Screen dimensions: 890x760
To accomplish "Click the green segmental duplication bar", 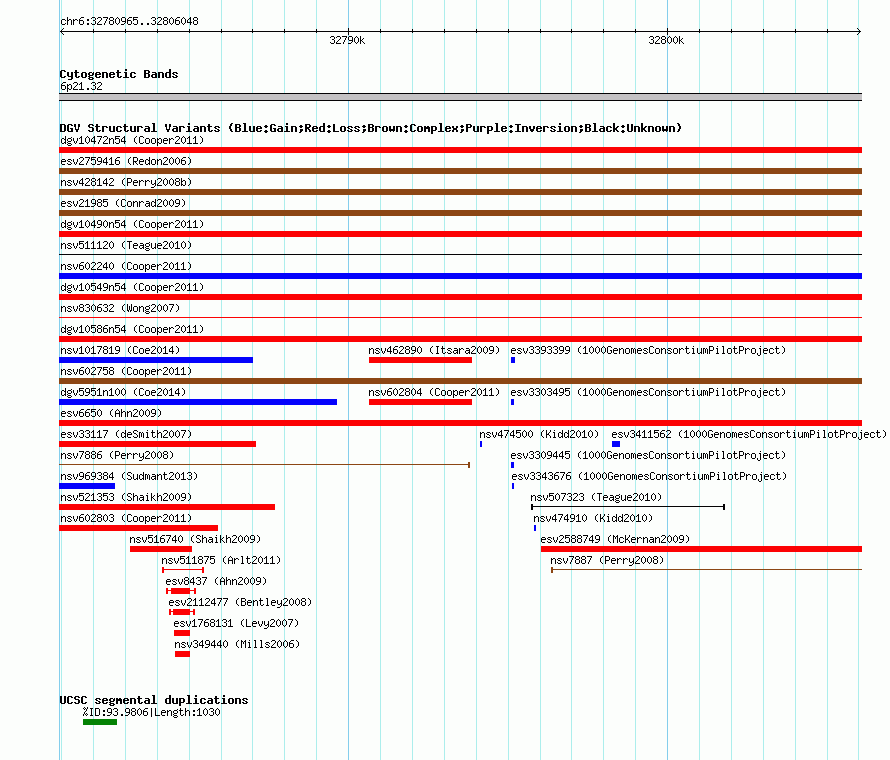I will [100, 722].
